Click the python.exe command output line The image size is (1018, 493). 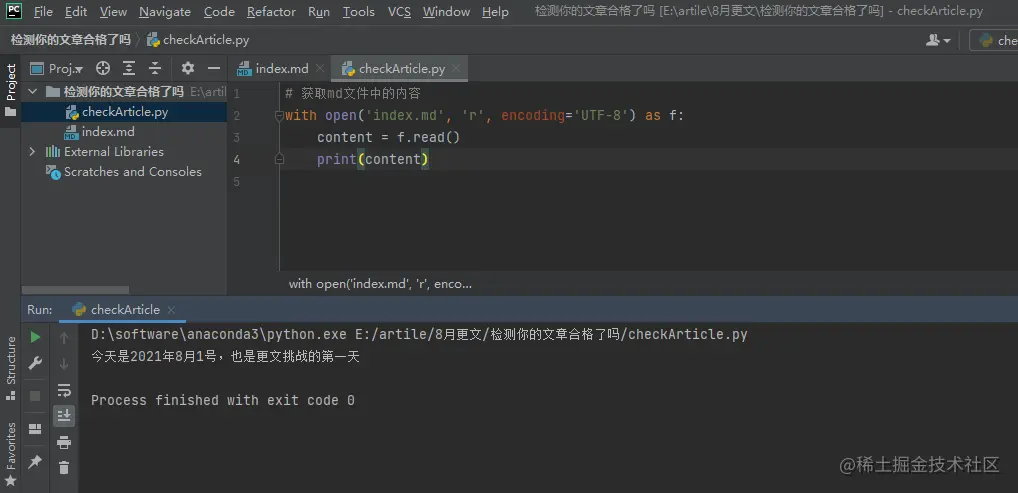pos(419,335)
